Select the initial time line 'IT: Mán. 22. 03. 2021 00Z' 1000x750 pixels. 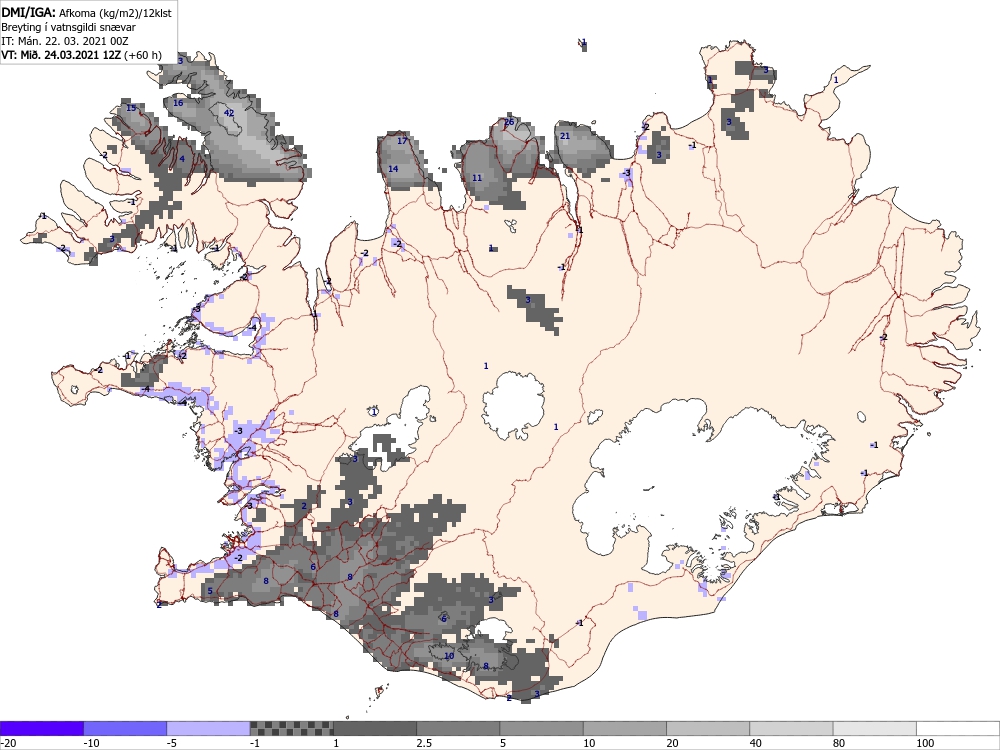64,41
